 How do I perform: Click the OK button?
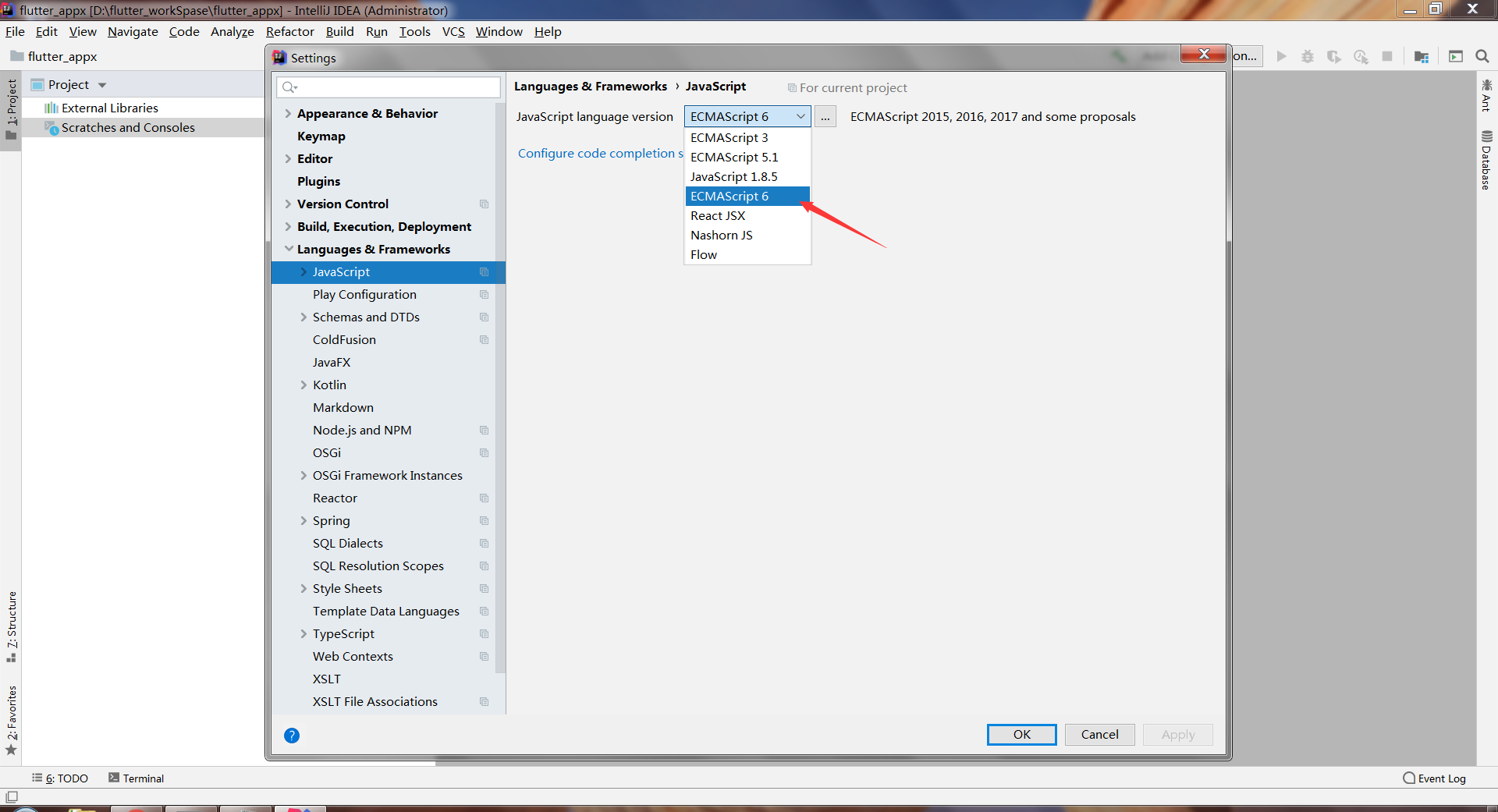1021,734
